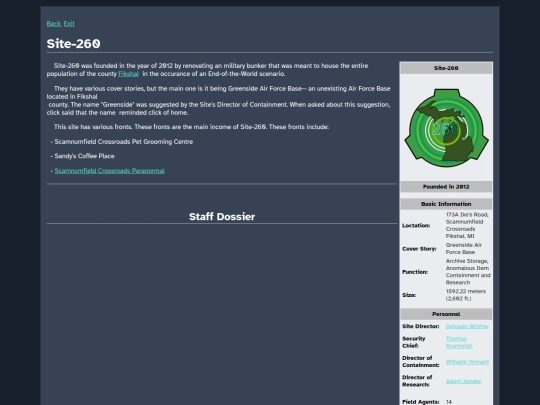Click the Site-260 emblem image
Image resolution: width=540 pixels, height=405 pixels.
click(446, 128)
